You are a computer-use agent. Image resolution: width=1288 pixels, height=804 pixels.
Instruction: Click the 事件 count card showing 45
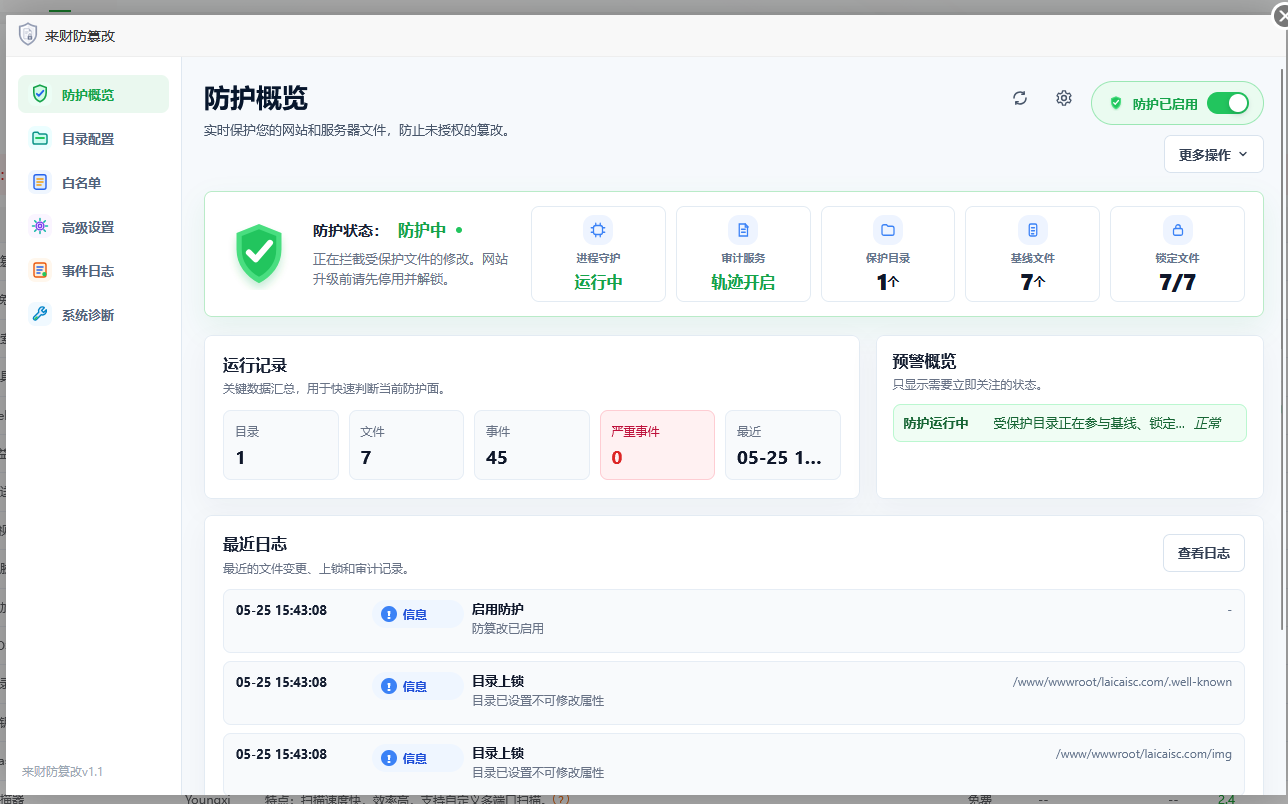click(x=531, y=445)
